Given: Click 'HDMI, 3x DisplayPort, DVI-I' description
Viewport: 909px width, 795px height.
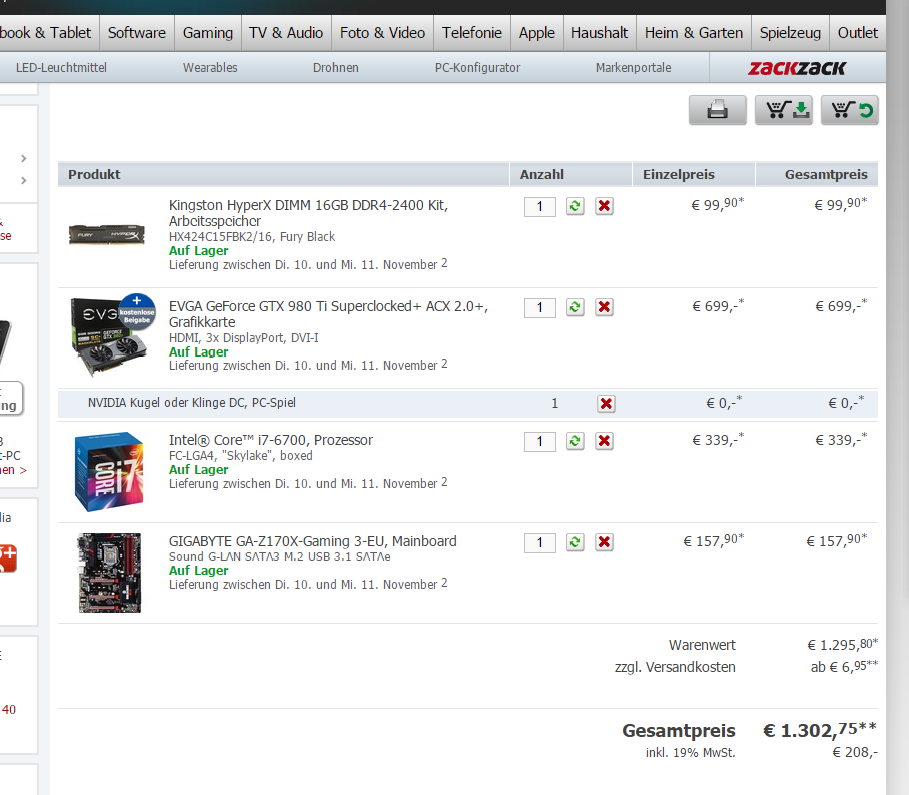Looking at the screenshot, I should pos(243,337).
